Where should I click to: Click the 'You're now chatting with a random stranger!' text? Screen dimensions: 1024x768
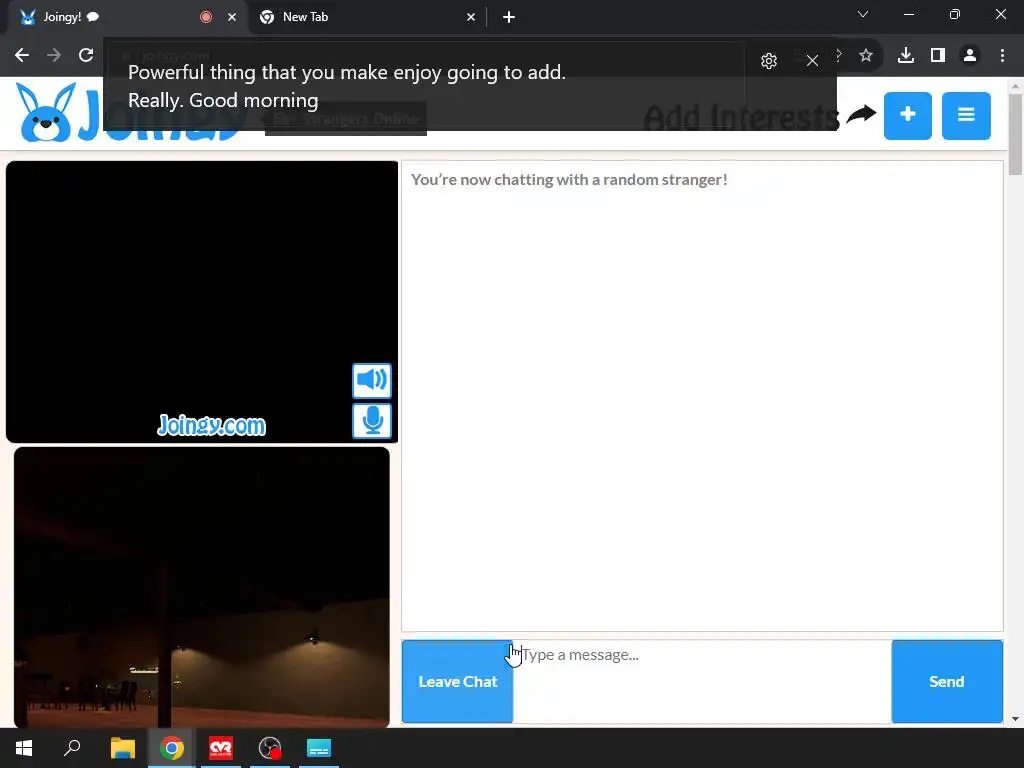tap(569, 180)
